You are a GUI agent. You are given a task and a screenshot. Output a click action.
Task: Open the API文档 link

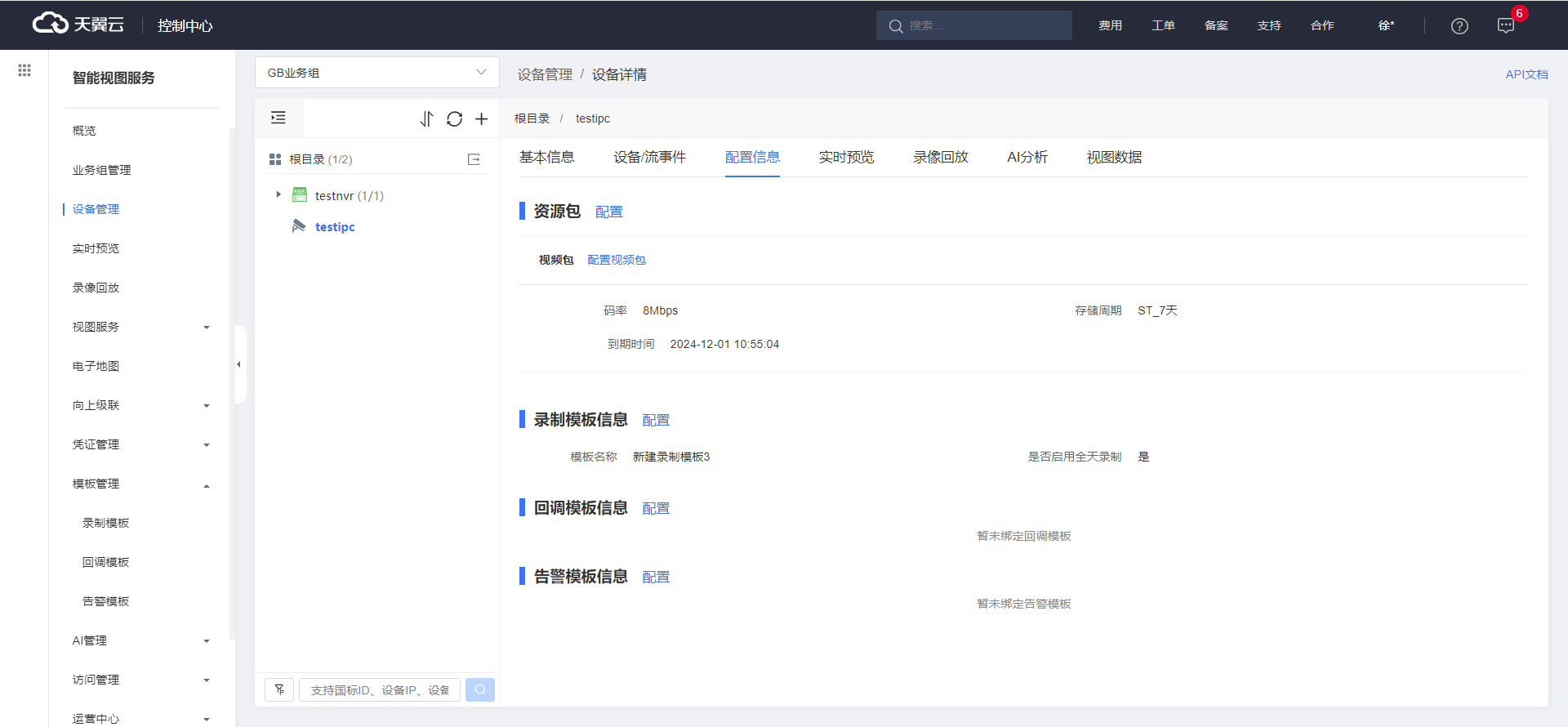[1526, 74]
